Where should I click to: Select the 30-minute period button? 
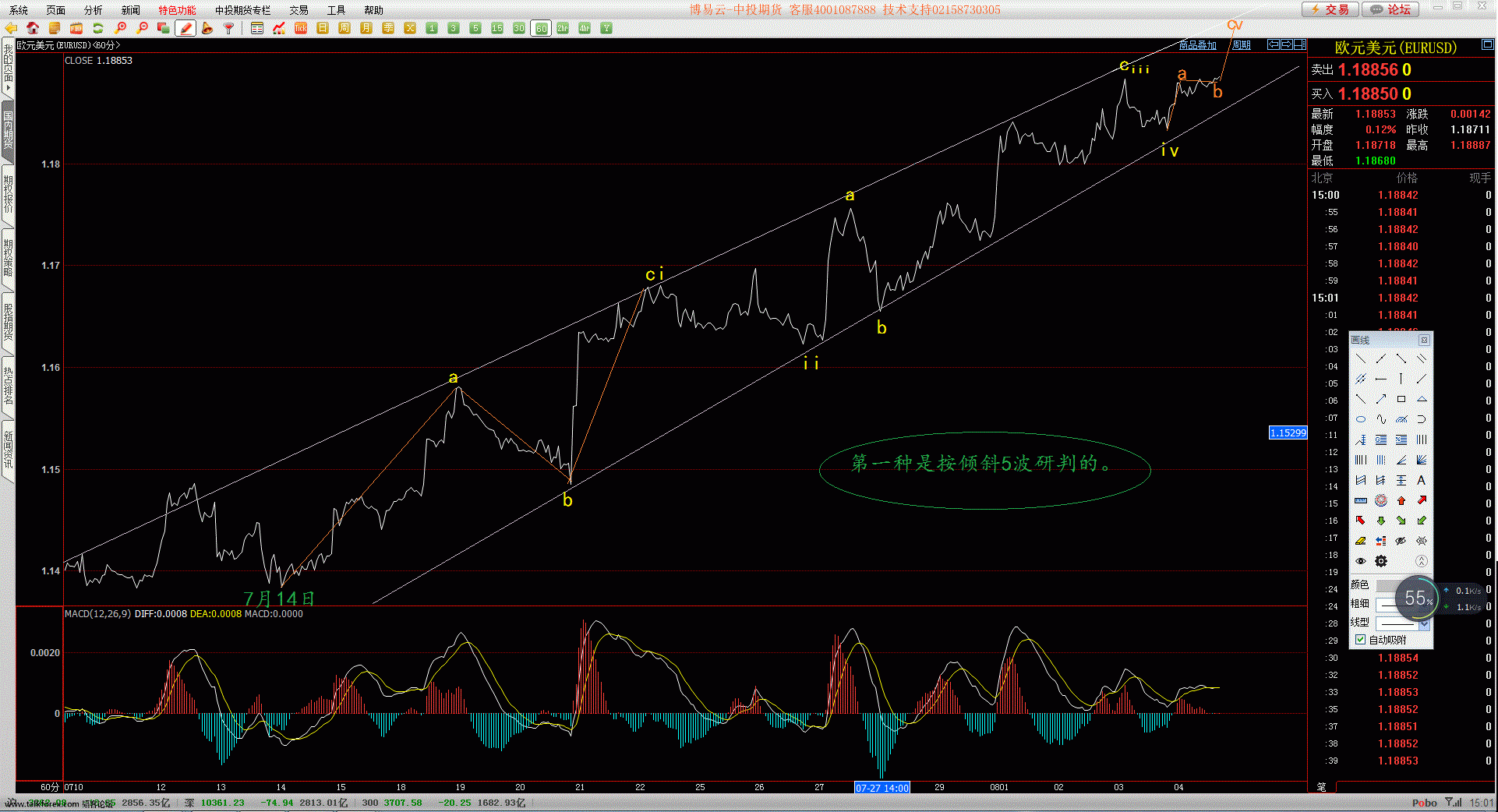coord(519,28)
